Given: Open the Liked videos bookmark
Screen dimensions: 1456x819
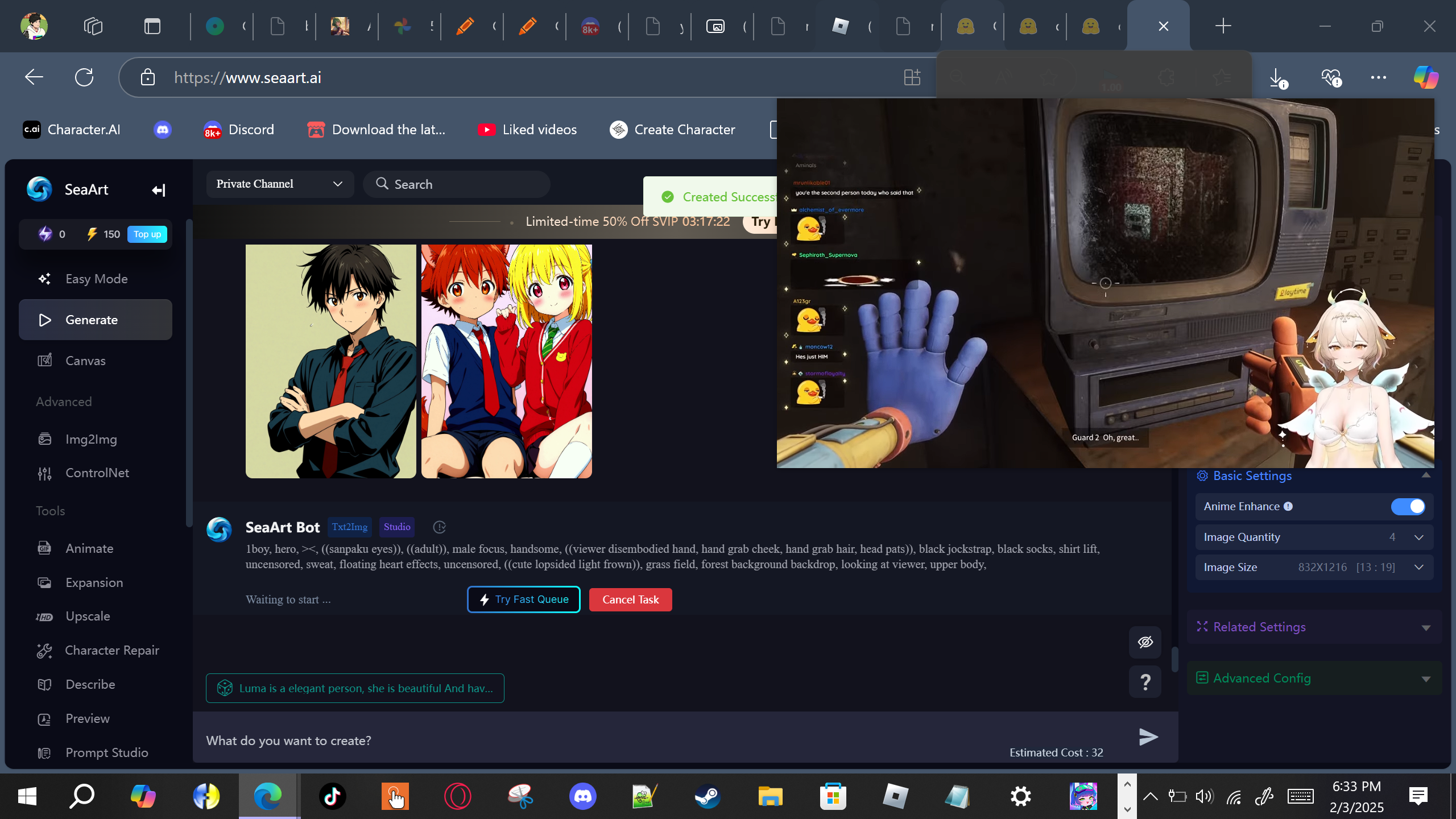Looking at the screenshot, I should coord(527,130).
